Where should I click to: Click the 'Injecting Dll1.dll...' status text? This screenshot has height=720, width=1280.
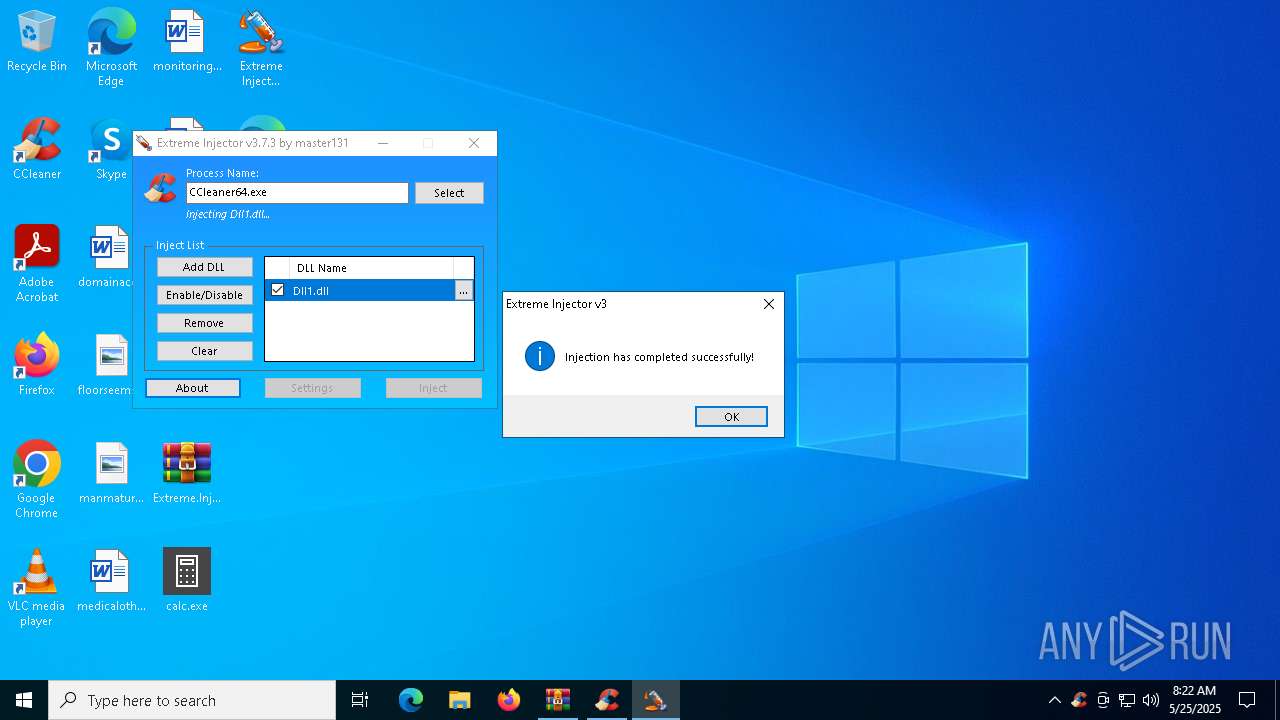tap(228, 214)
